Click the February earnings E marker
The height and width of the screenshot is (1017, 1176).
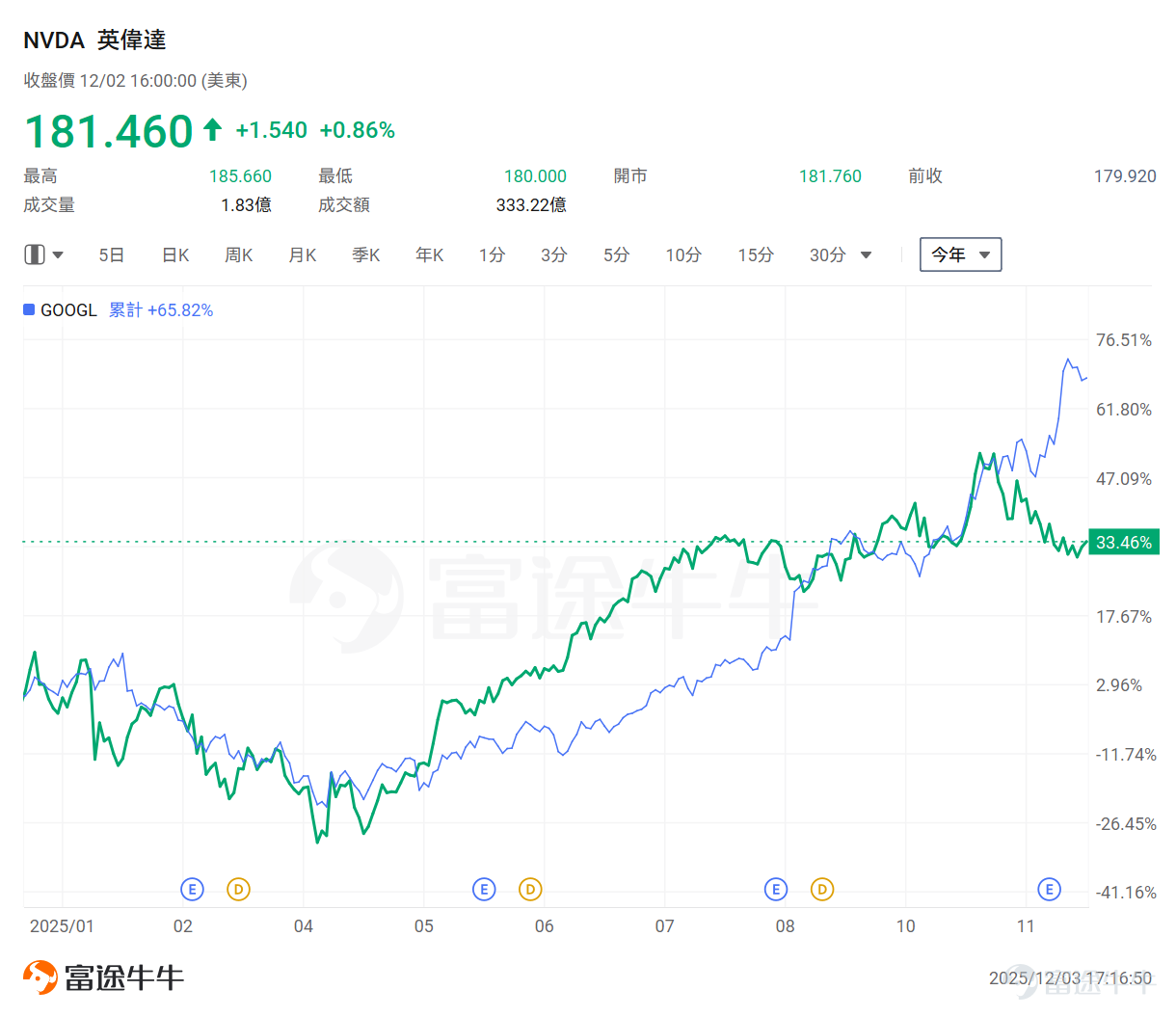(193, 889)
